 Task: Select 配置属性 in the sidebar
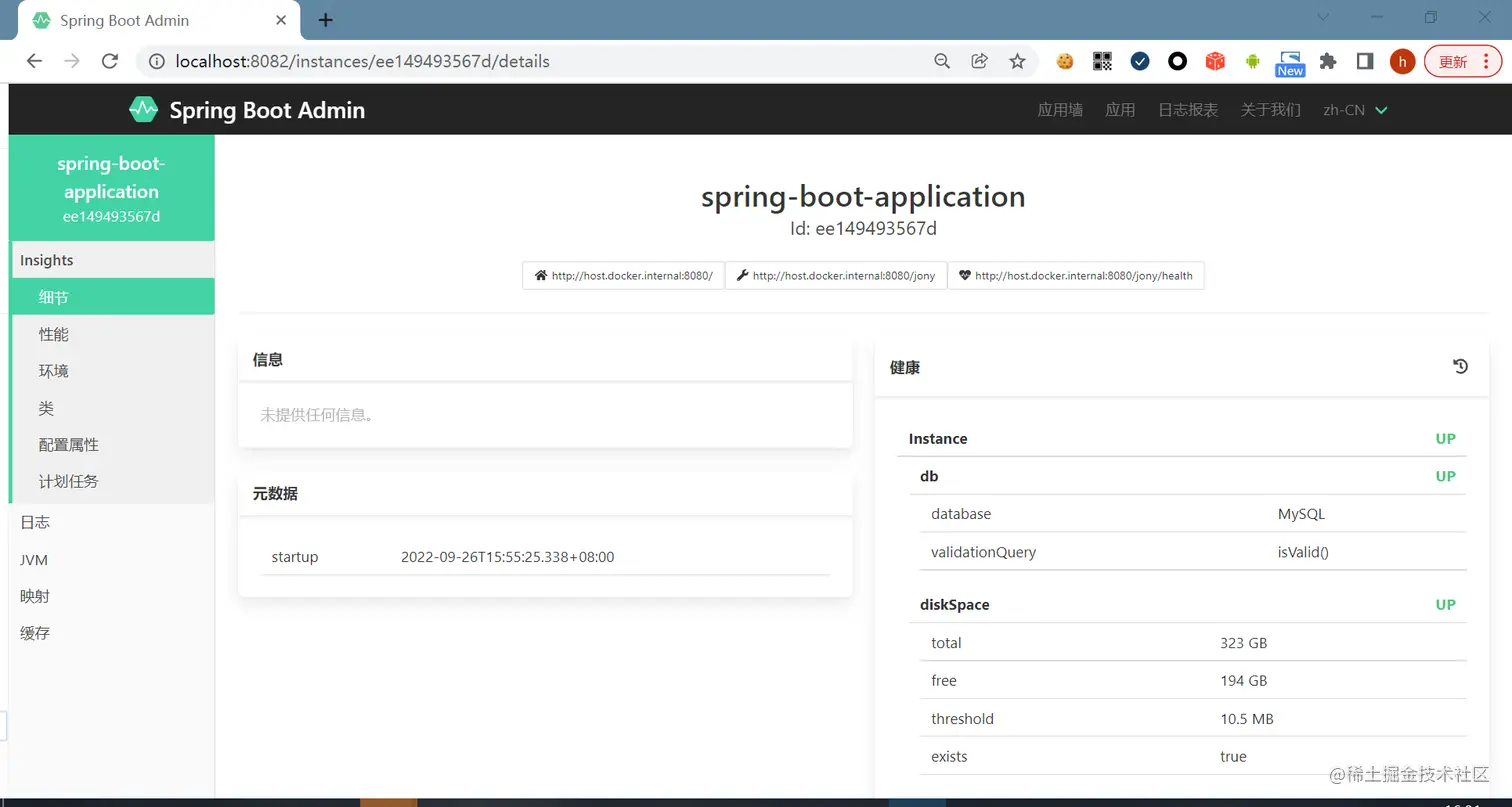[x=113, y=445]
